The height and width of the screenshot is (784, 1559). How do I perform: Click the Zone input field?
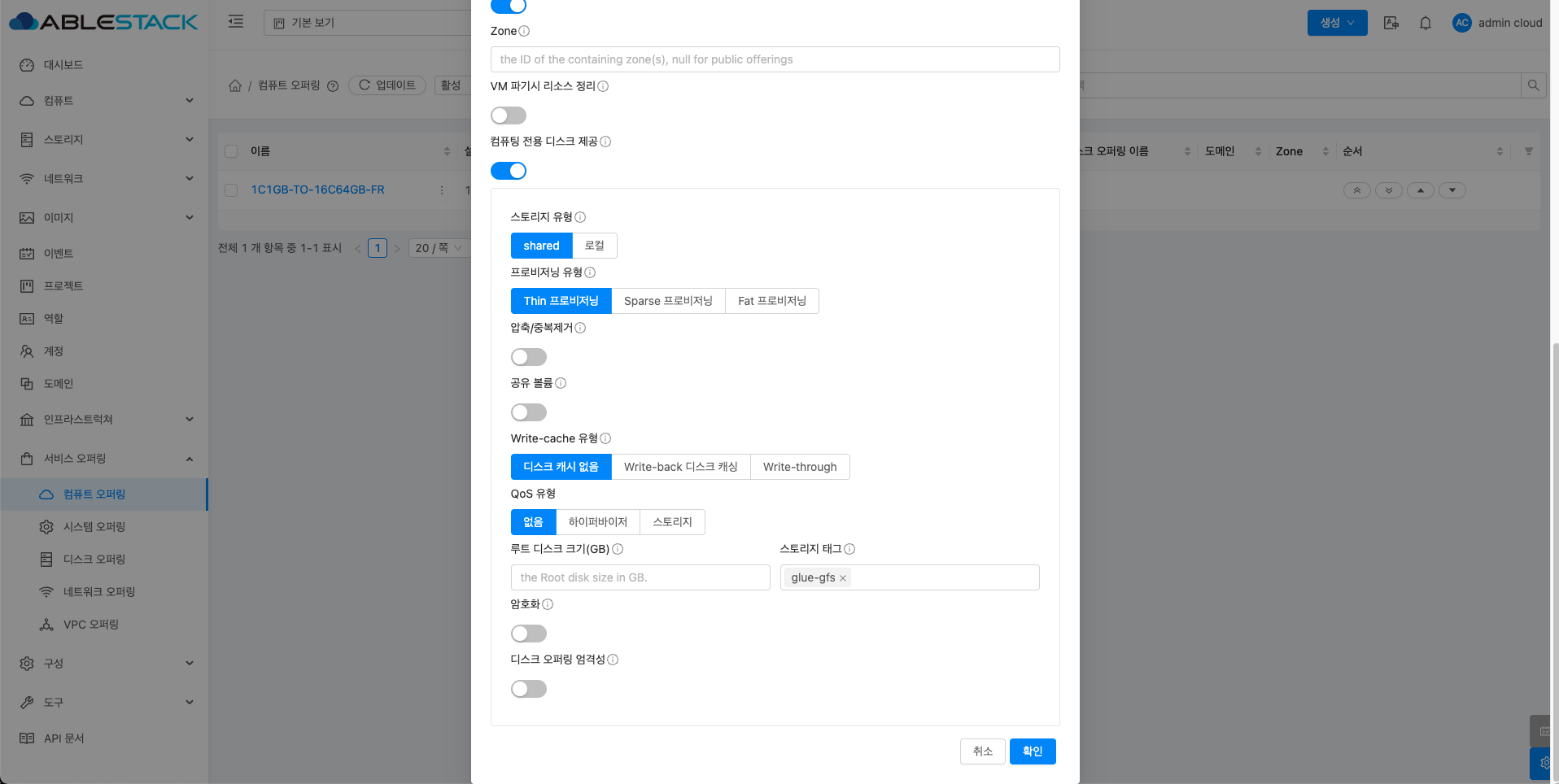[775, 59]
